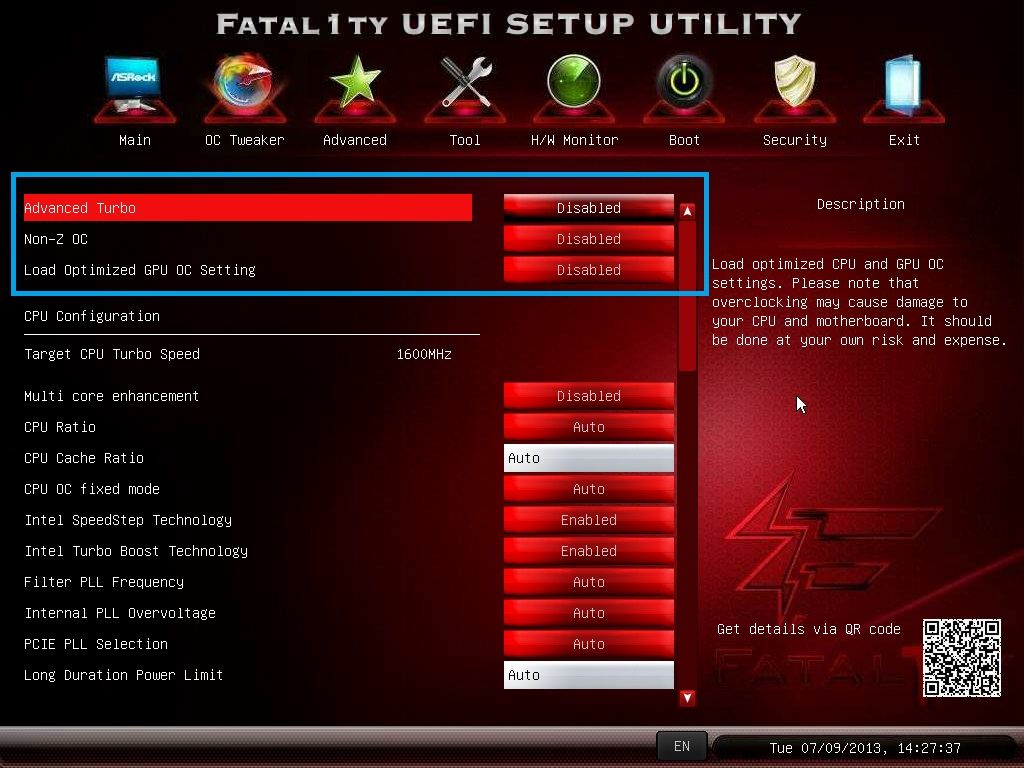Select the Intel Turbo Boost Technology label

click(136, 551)
